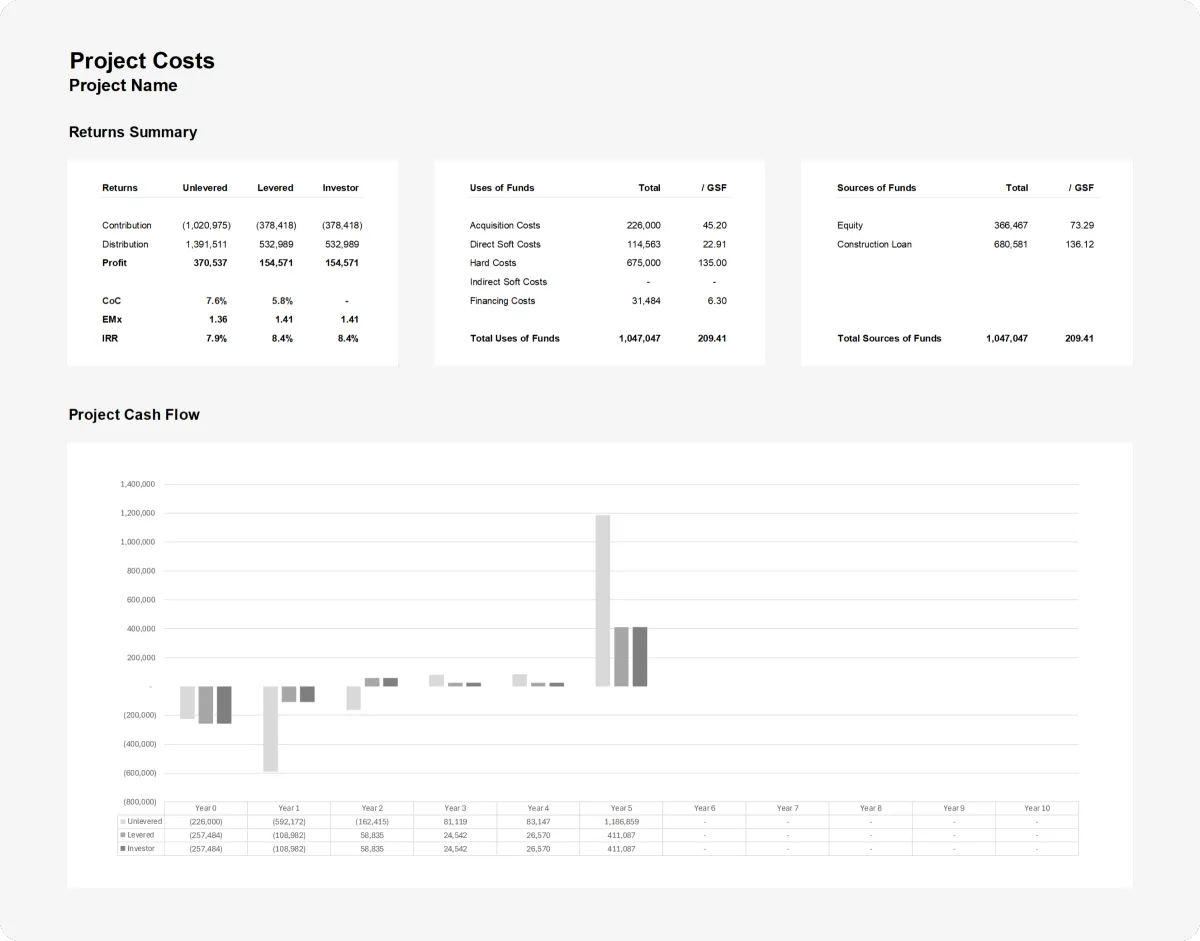Click the Financing Costs per GSF 6.30
The image size is (1200, 941).
717,301
